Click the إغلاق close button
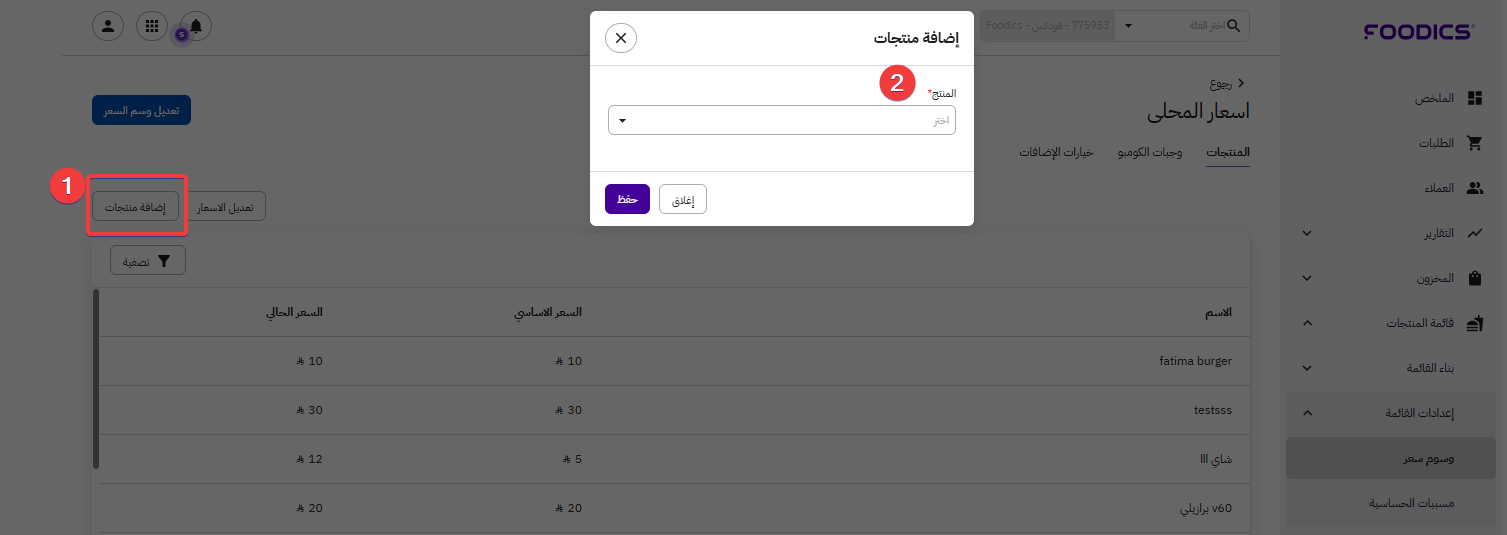This screenshot has height=535, width=1507. [683, 200]
